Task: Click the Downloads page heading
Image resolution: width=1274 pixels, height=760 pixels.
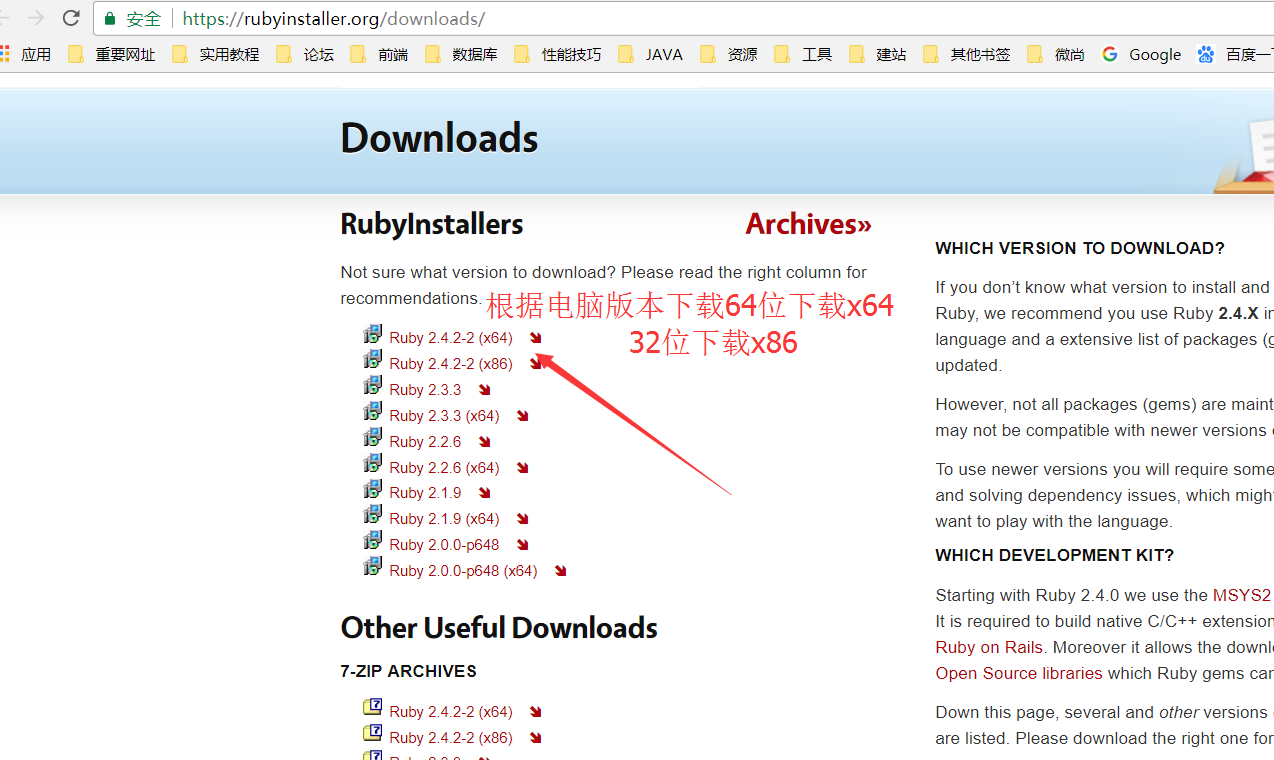Action: tap(439, 138)
